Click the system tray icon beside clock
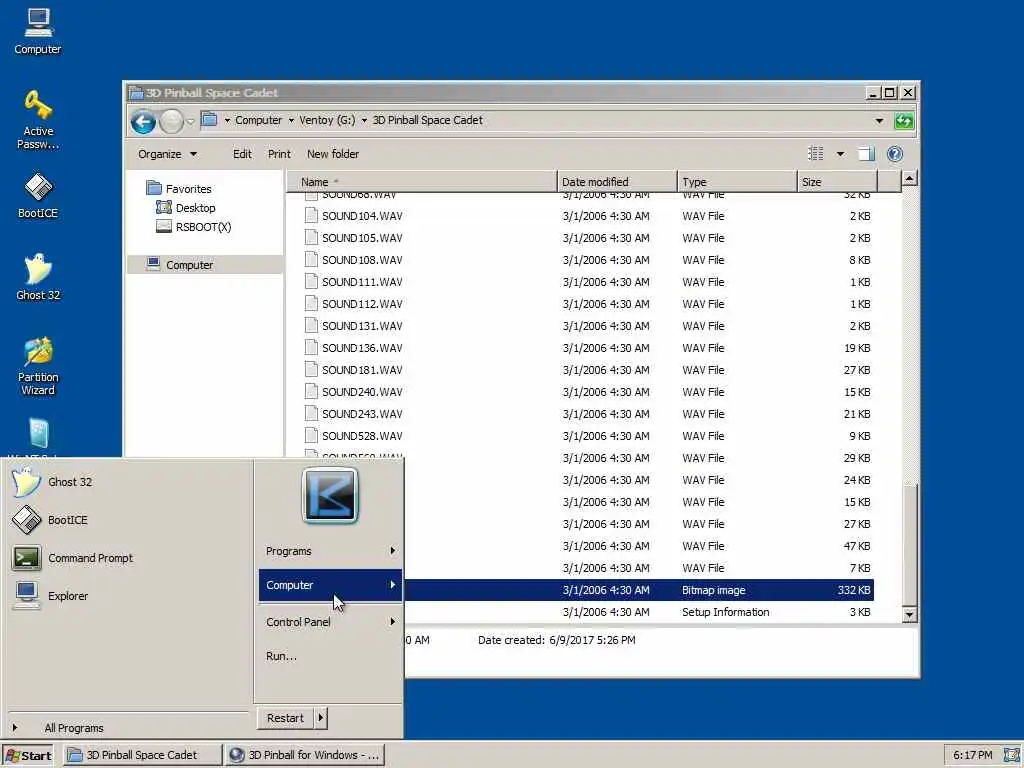1024x768 pixels. (1012, 755)
